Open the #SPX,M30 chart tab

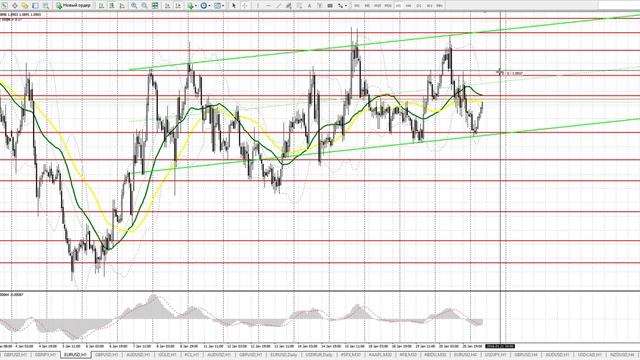[x=351, y=355]
